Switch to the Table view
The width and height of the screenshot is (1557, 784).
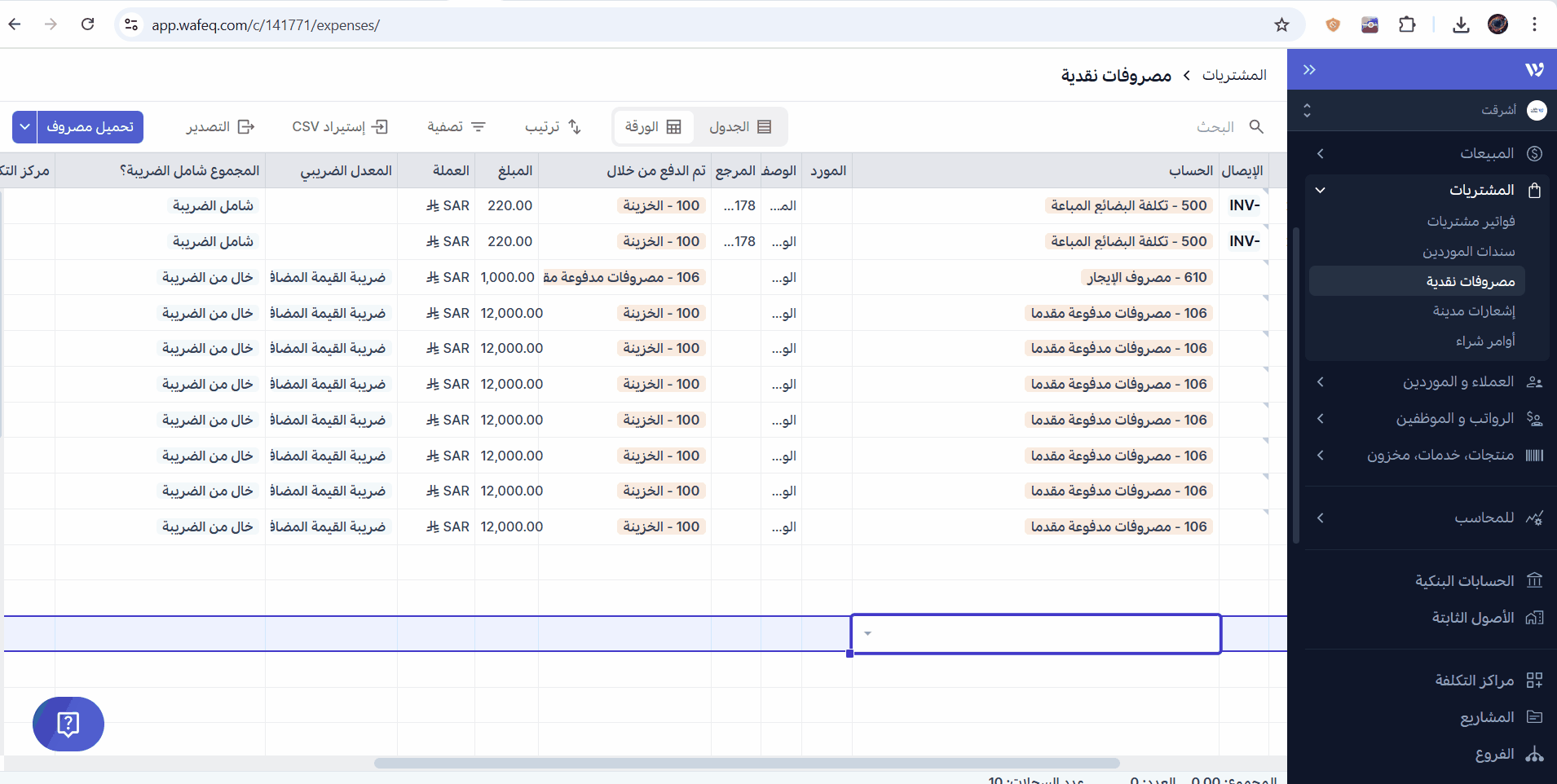tap(739, 127)
